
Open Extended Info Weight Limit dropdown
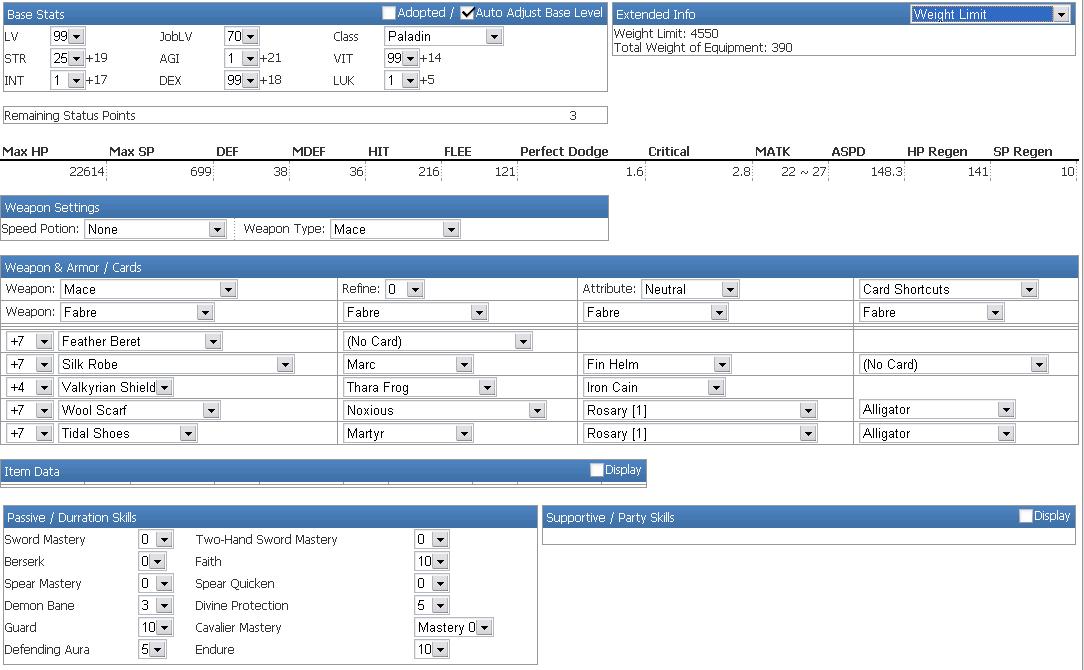point(990,14)
